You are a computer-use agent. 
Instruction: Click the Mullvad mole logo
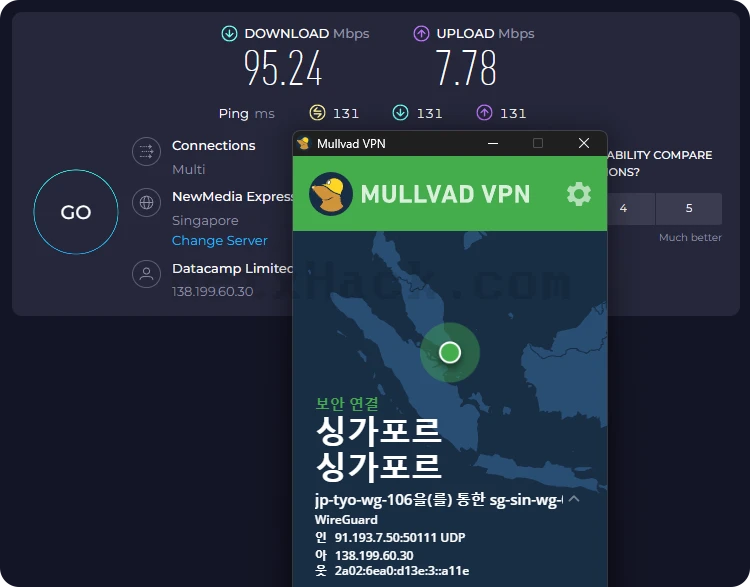point(331,194)
